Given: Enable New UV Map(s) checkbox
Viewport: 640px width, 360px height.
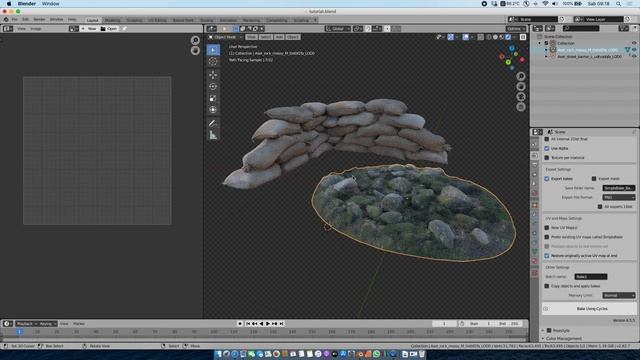Looking at the screenshot, I should click(547, 228).
